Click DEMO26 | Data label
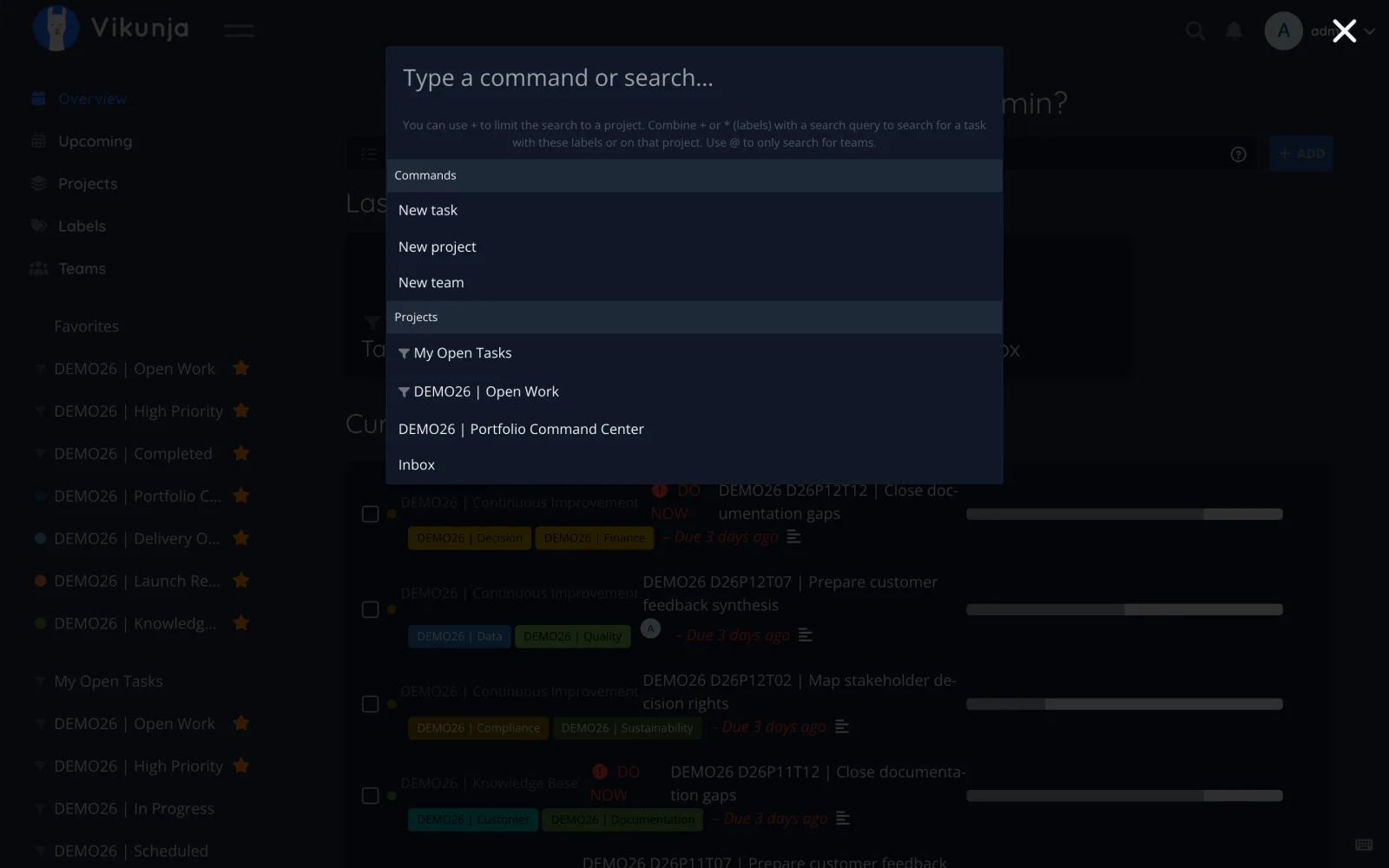This screenshot has width=1389, height=868. [459, 636]
